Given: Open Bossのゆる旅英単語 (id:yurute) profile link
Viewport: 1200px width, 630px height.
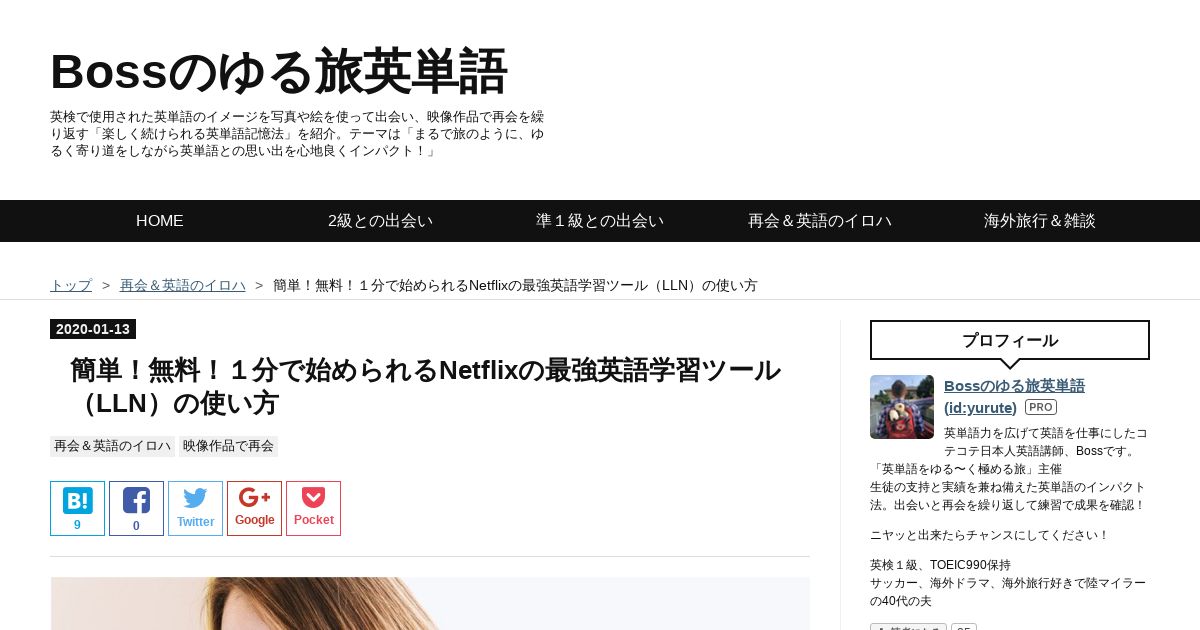Looking at the screenshot, I should (x=1014, y=396).
